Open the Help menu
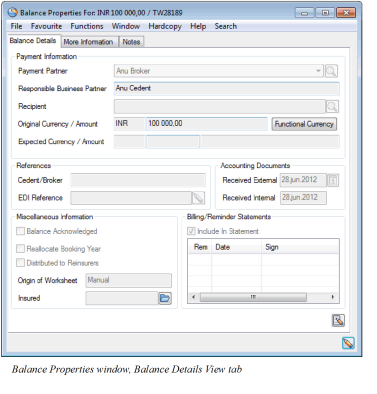The image size is (377, 394). pos(198,26)
